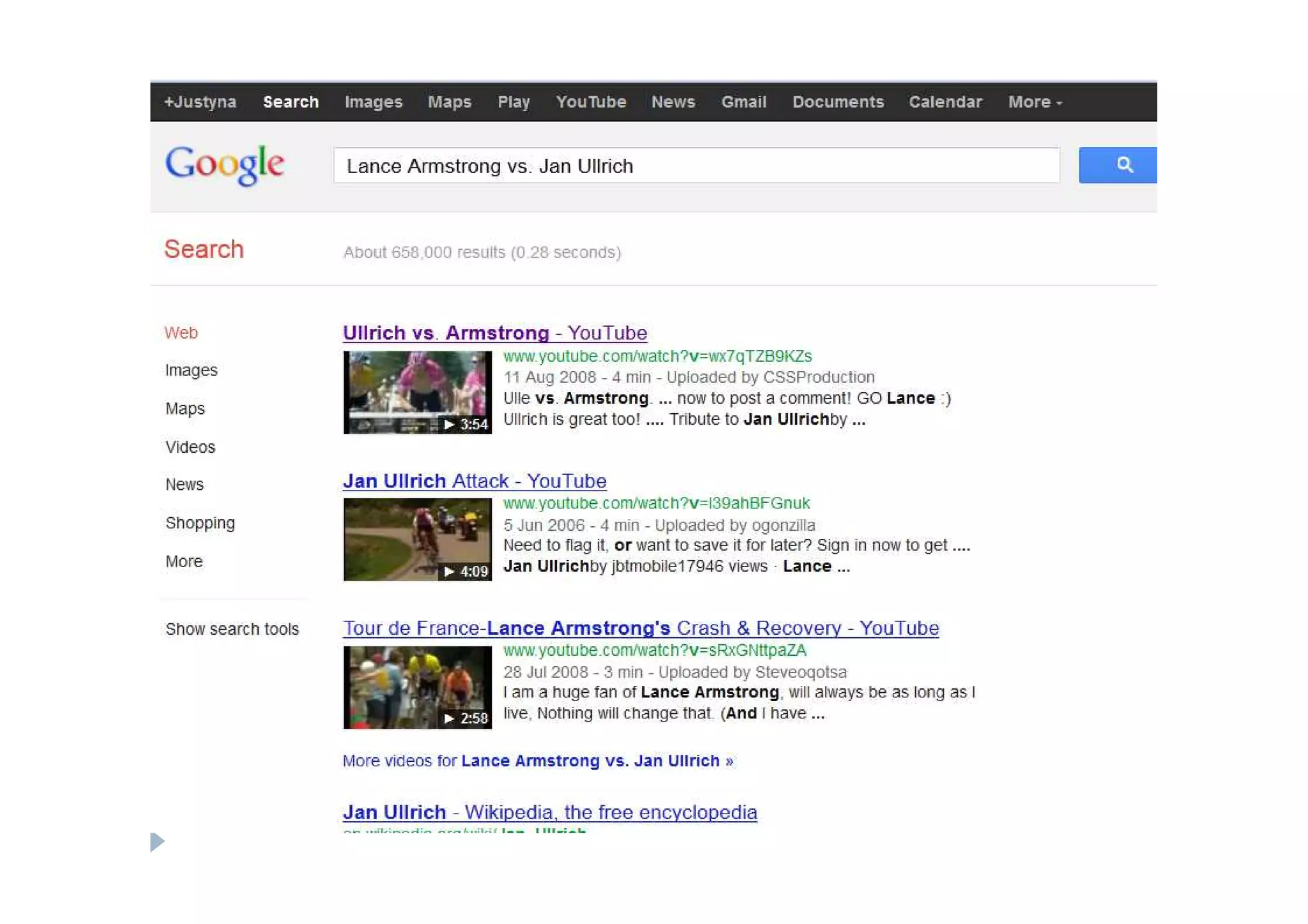Click the Google logo
This screenshot has height=924, width=1308.
tap(224, 165)
